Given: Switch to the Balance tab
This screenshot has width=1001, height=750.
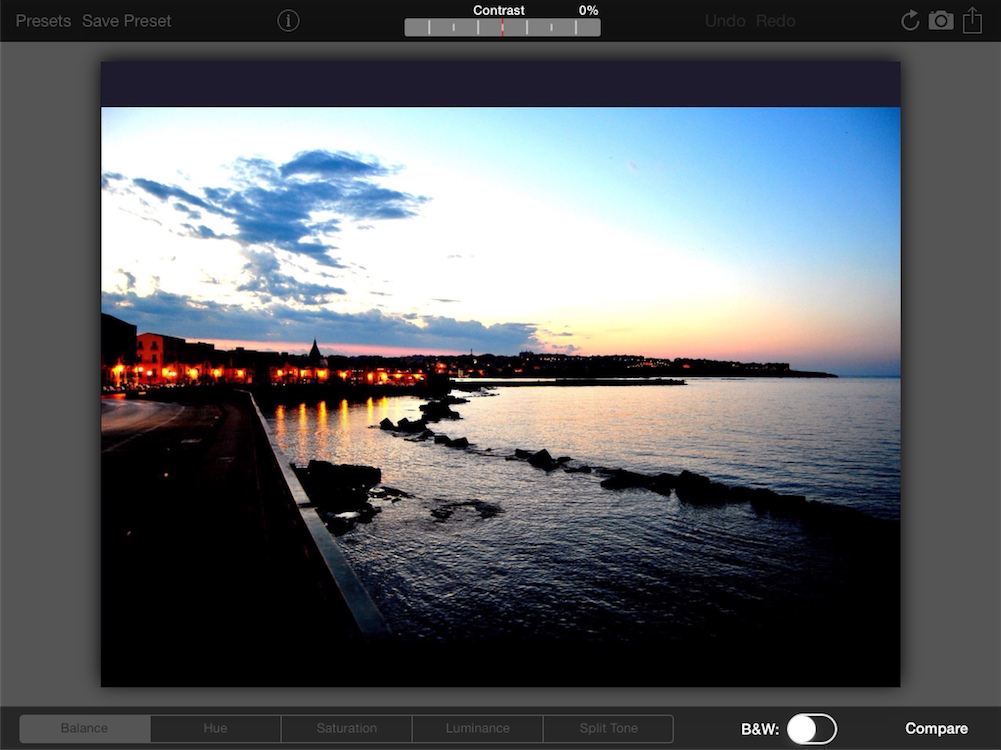Looking at the screenshot, I should 85,729.
